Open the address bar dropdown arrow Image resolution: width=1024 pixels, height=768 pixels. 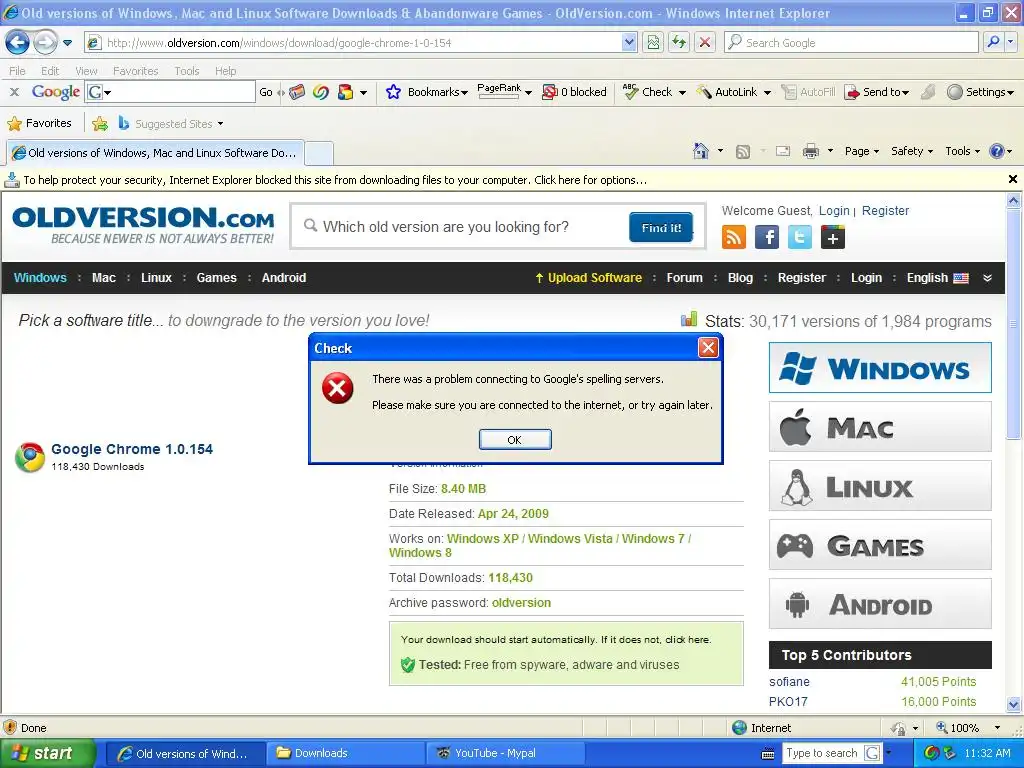pyautogui.click(x=628, y=42)
